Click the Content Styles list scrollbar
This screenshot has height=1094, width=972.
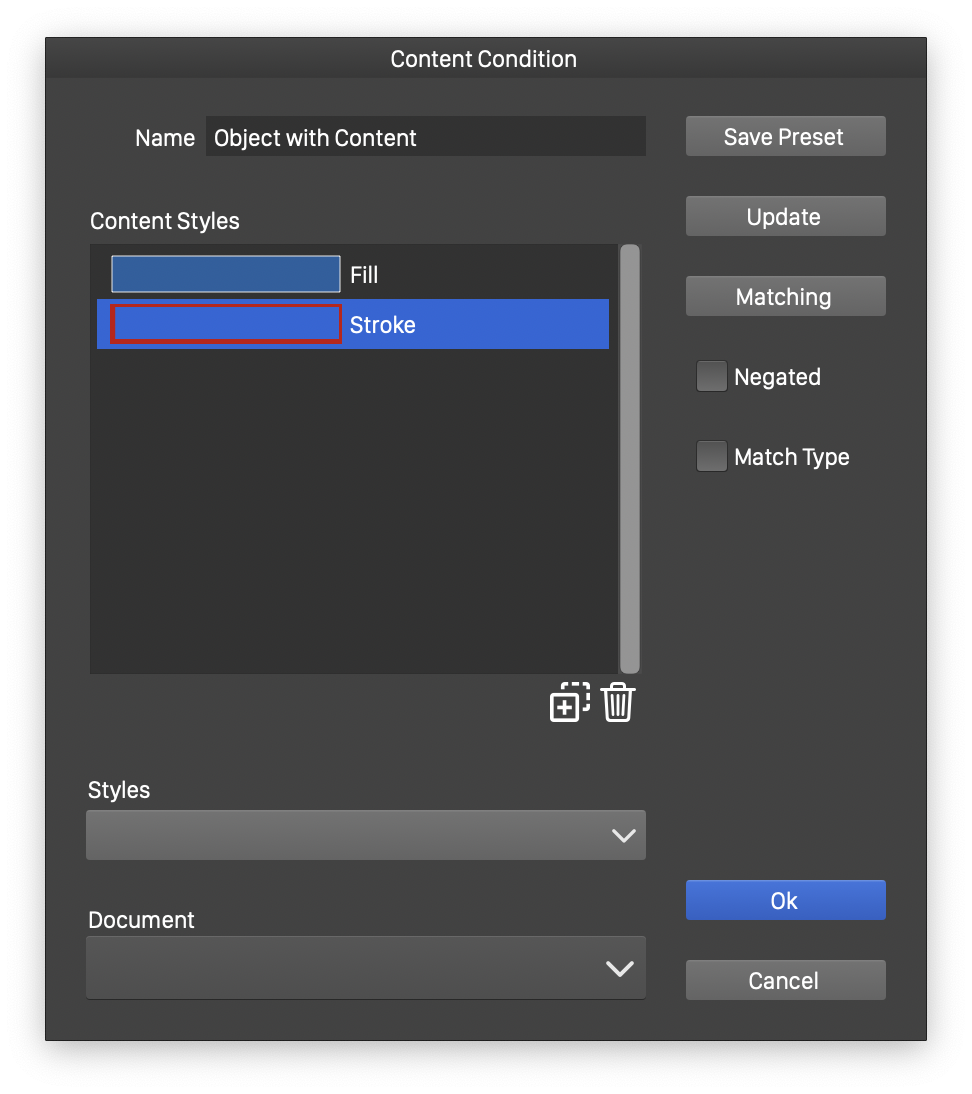coord(629,458)
